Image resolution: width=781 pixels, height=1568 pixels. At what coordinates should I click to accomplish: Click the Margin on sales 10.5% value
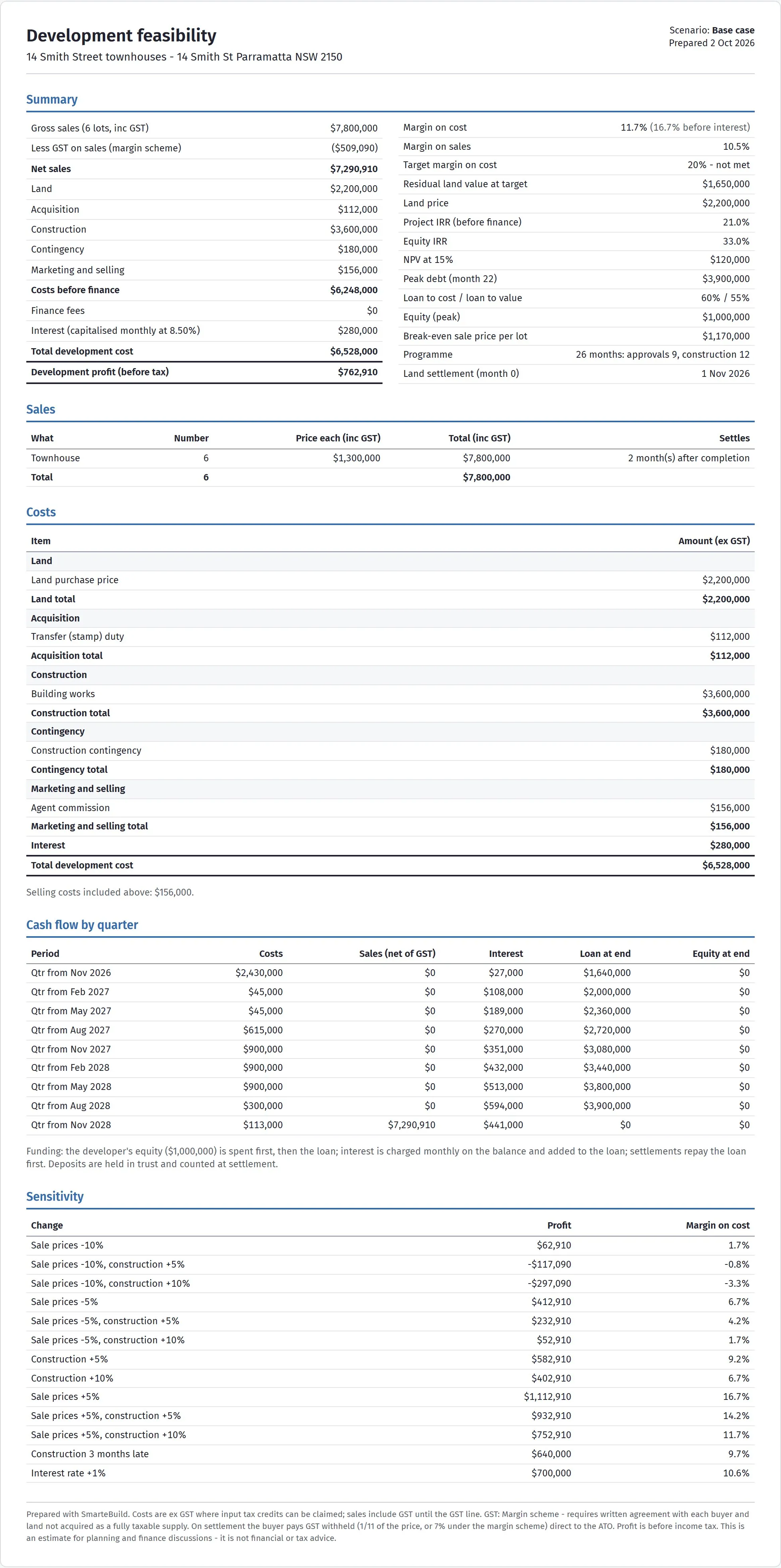[x=736, y=146]
